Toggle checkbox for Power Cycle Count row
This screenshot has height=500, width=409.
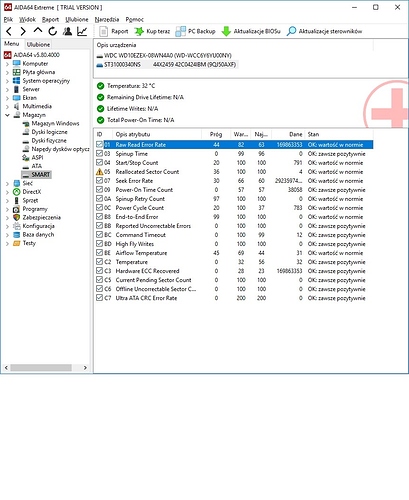tap(99, 207)
